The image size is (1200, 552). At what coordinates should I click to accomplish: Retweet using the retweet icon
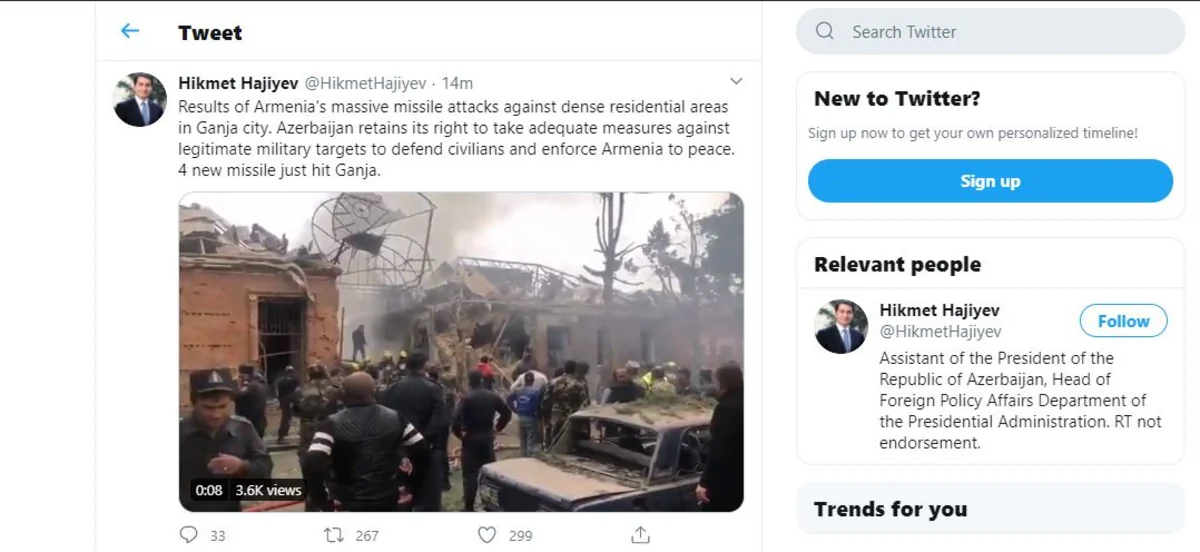(x=334, y=535)
